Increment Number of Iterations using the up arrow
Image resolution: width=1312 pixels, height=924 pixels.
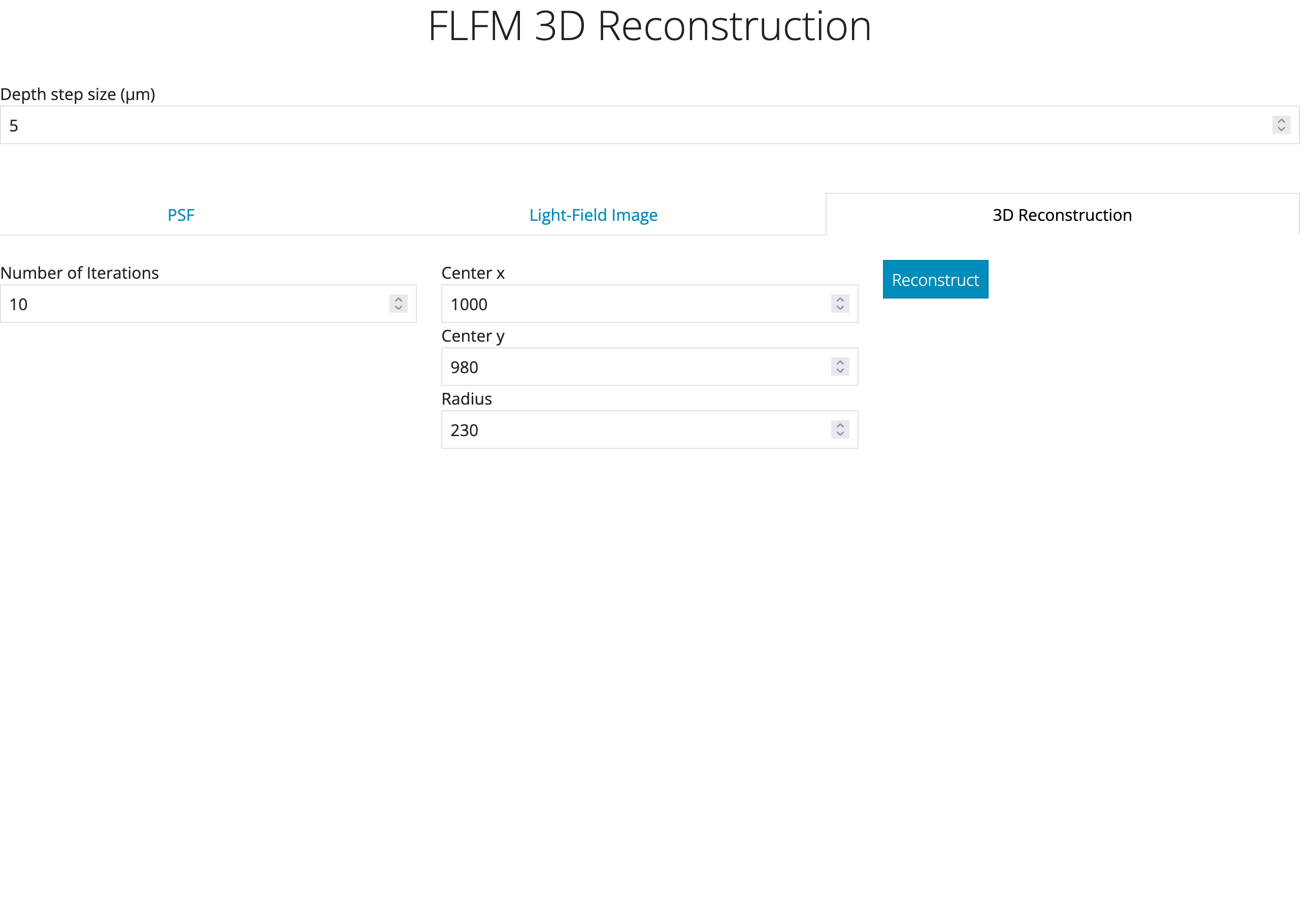point(398,300)
